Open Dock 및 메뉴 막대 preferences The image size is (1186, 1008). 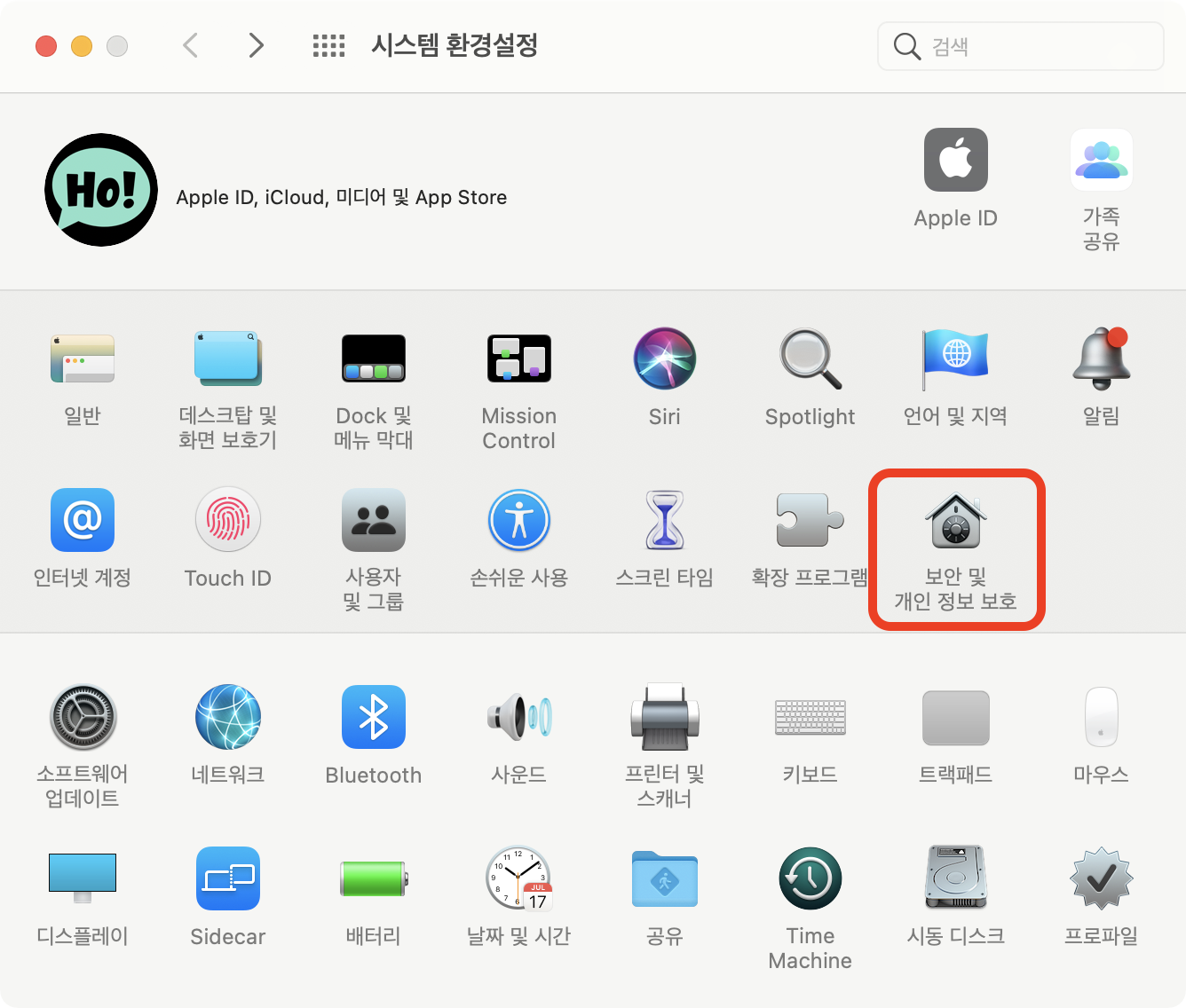[x=374, y=359]
